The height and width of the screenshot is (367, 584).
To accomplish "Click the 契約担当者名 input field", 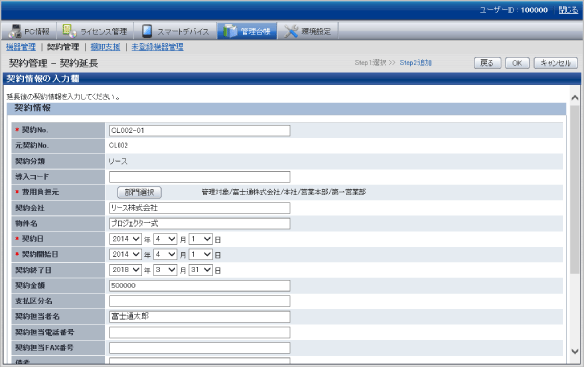I will pyautogui.click(x=200, y=317).
